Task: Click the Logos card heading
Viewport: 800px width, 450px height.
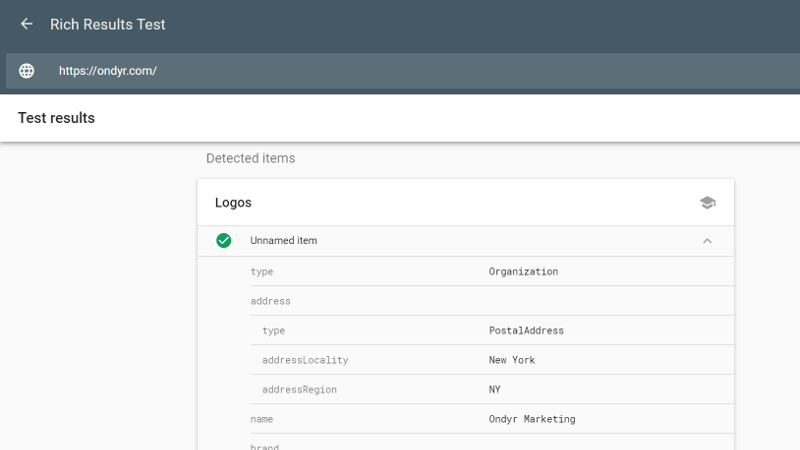Action: [x=233, y=203]
